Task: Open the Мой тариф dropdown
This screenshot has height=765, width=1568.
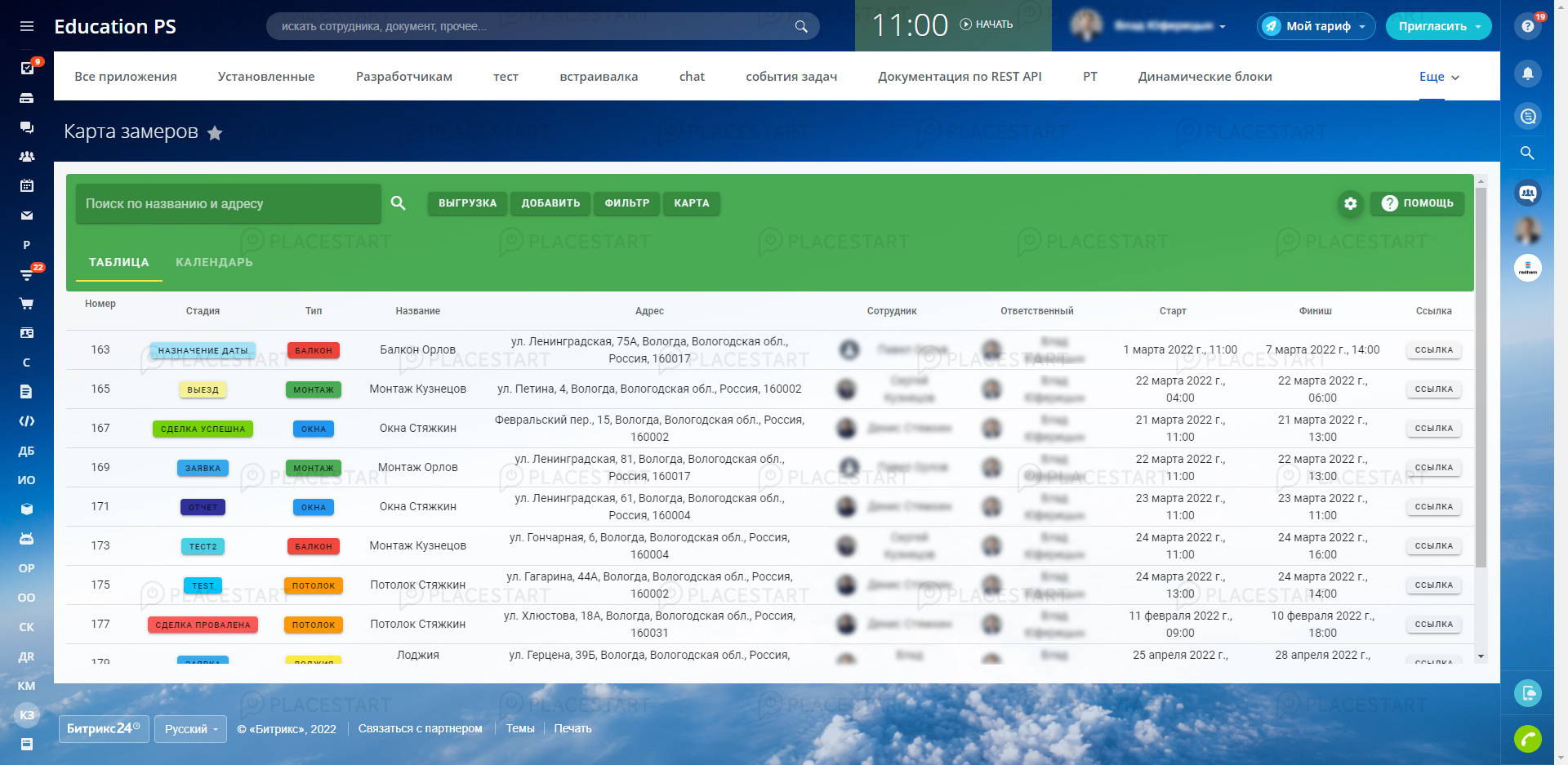Action: [1316, 26]
